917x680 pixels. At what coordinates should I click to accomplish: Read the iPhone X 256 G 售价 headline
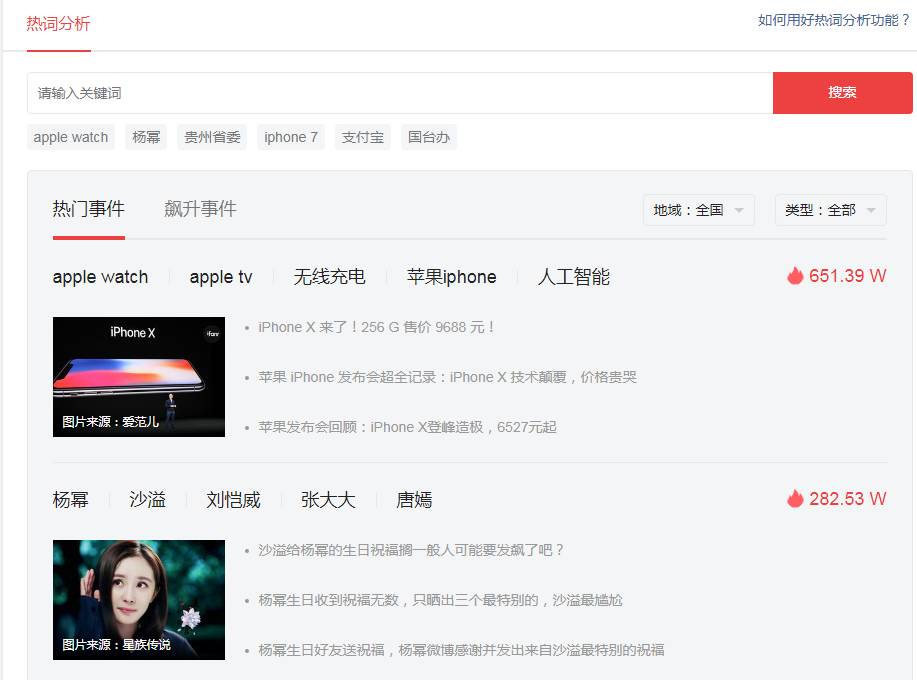[377, 327]
